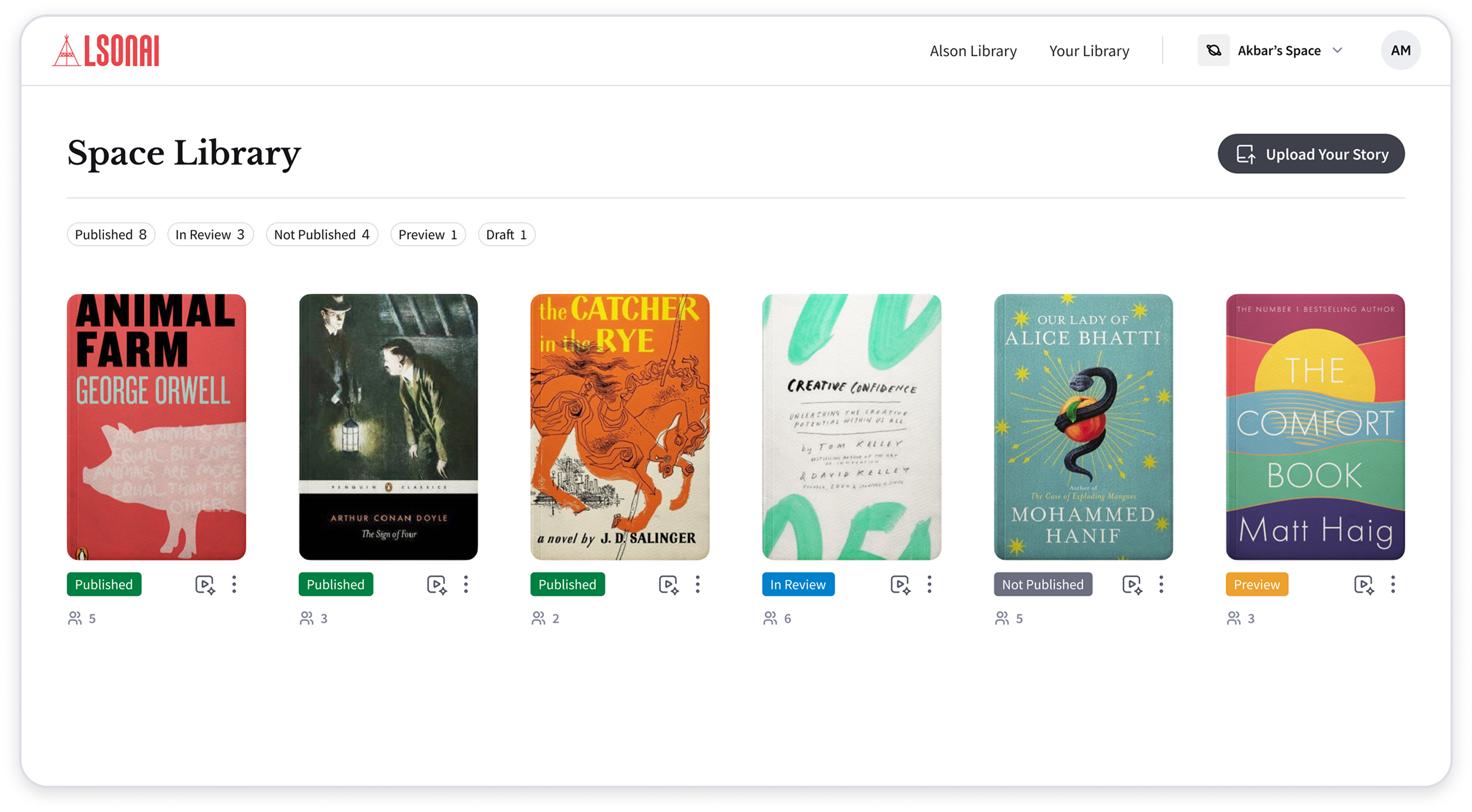This screenshot has width=1472, height=812.
Task: Open Your Library nav item
Action: click(x=1089, y=51)
